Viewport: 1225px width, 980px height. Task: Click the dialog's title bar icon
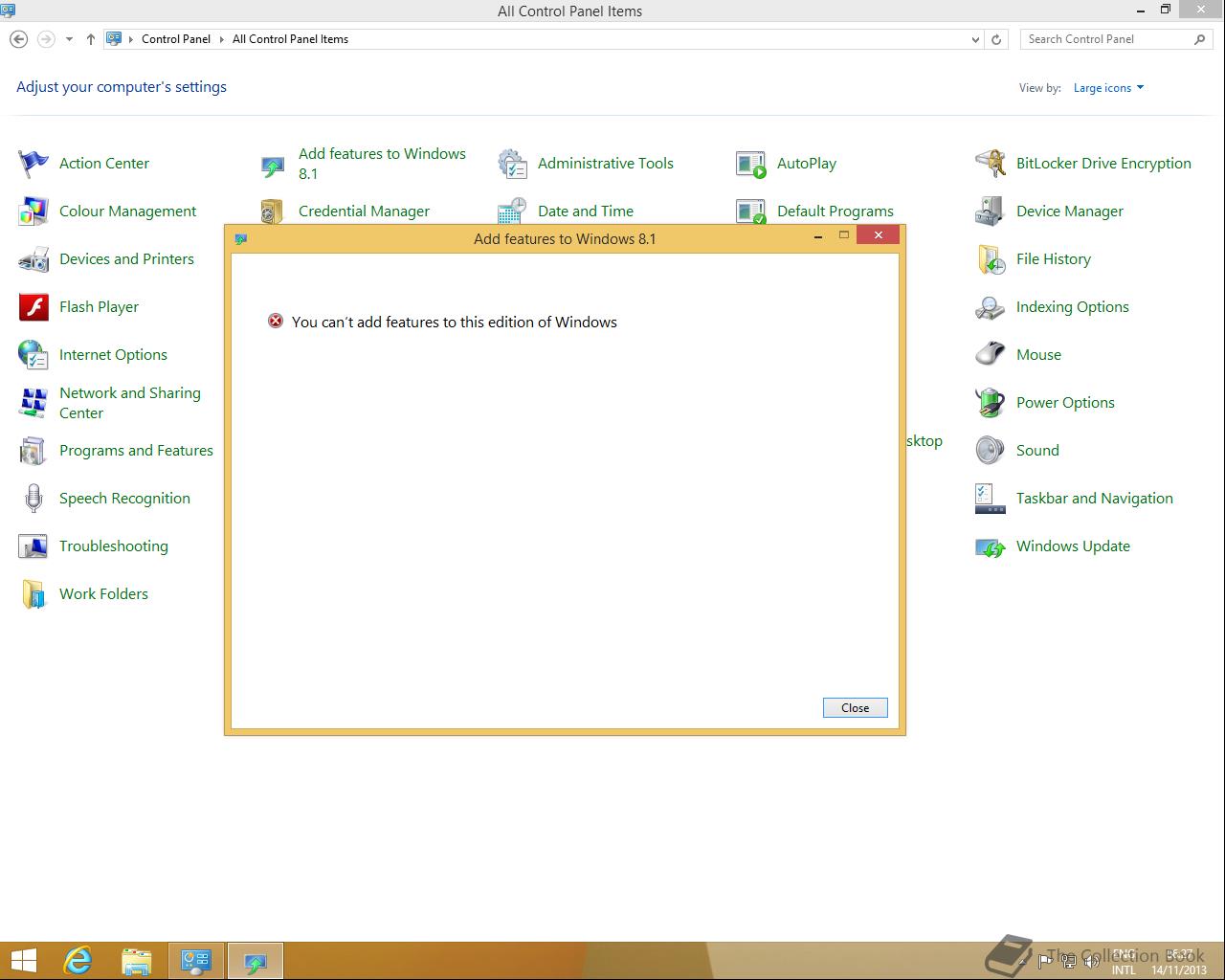[x=241, y=238]
